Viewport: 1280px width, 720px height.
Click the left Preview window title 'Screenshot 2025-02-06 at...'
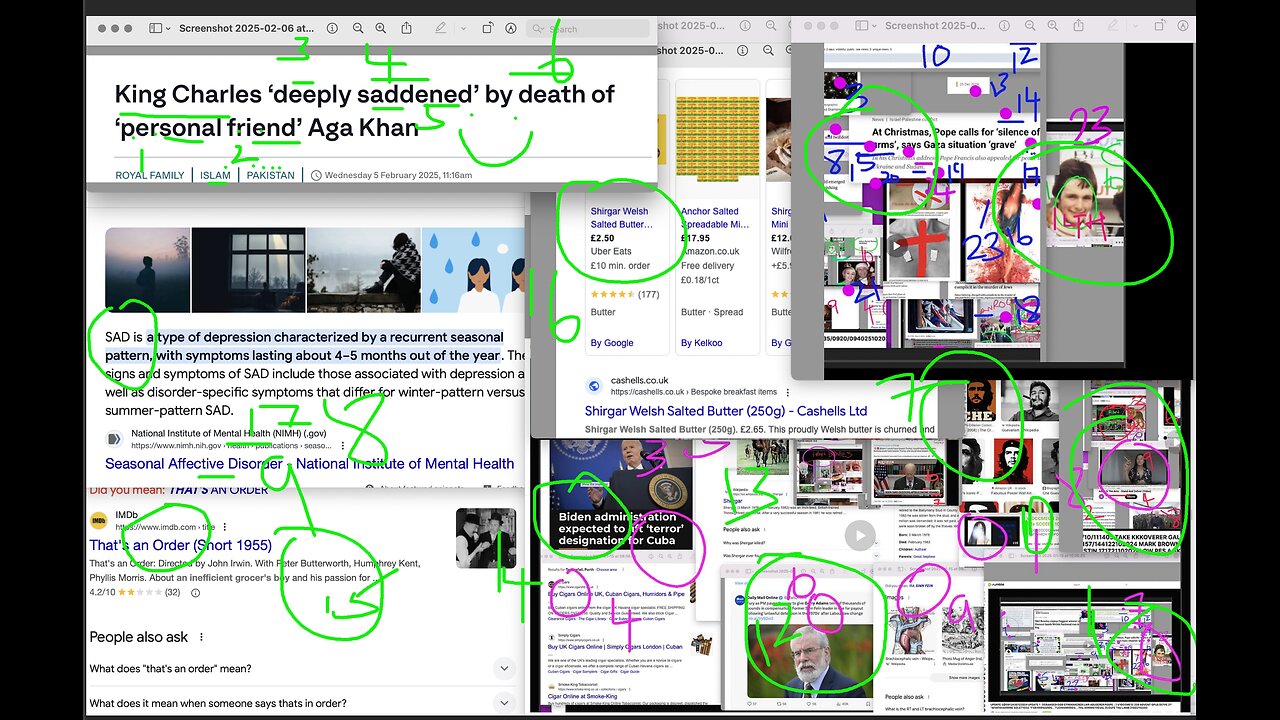[246, 29]
